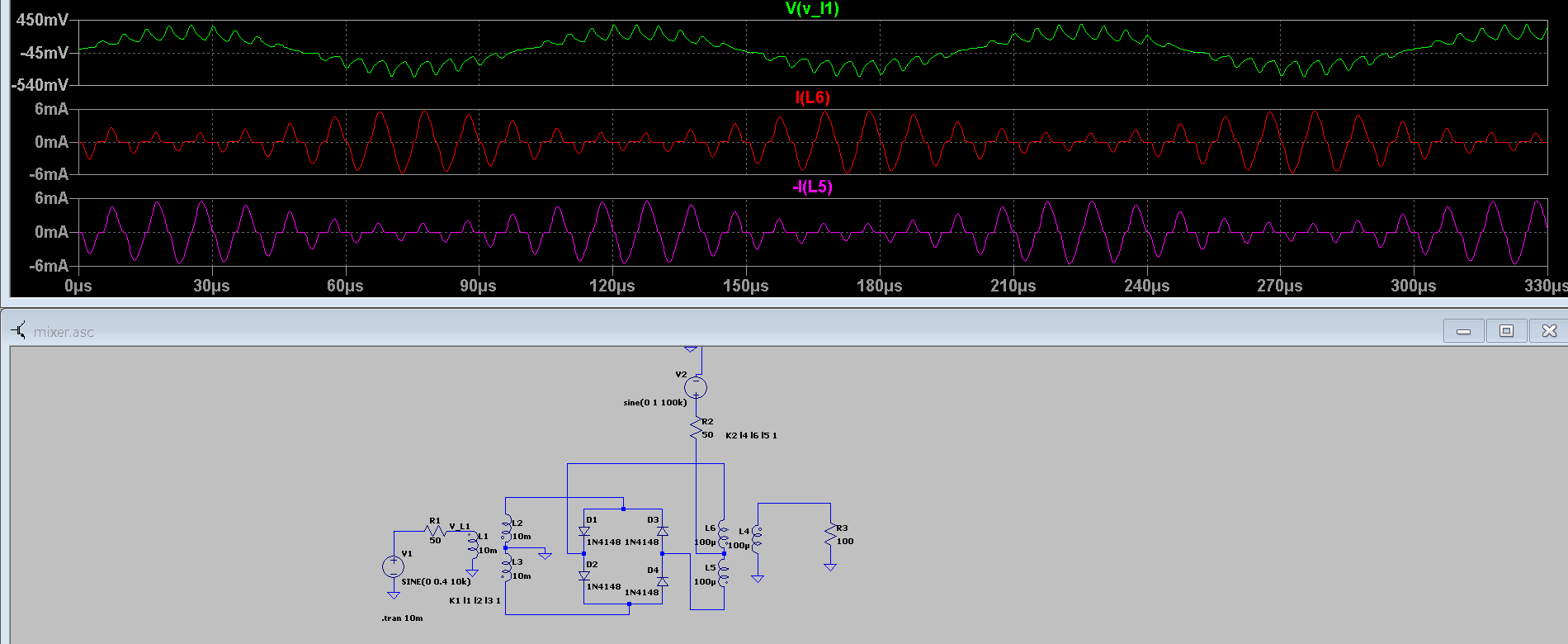Viewport: 1568px width, 644px height.
Task: Click the ground symbol under L4
Action: pyautogui.click(x=758, y=579)
